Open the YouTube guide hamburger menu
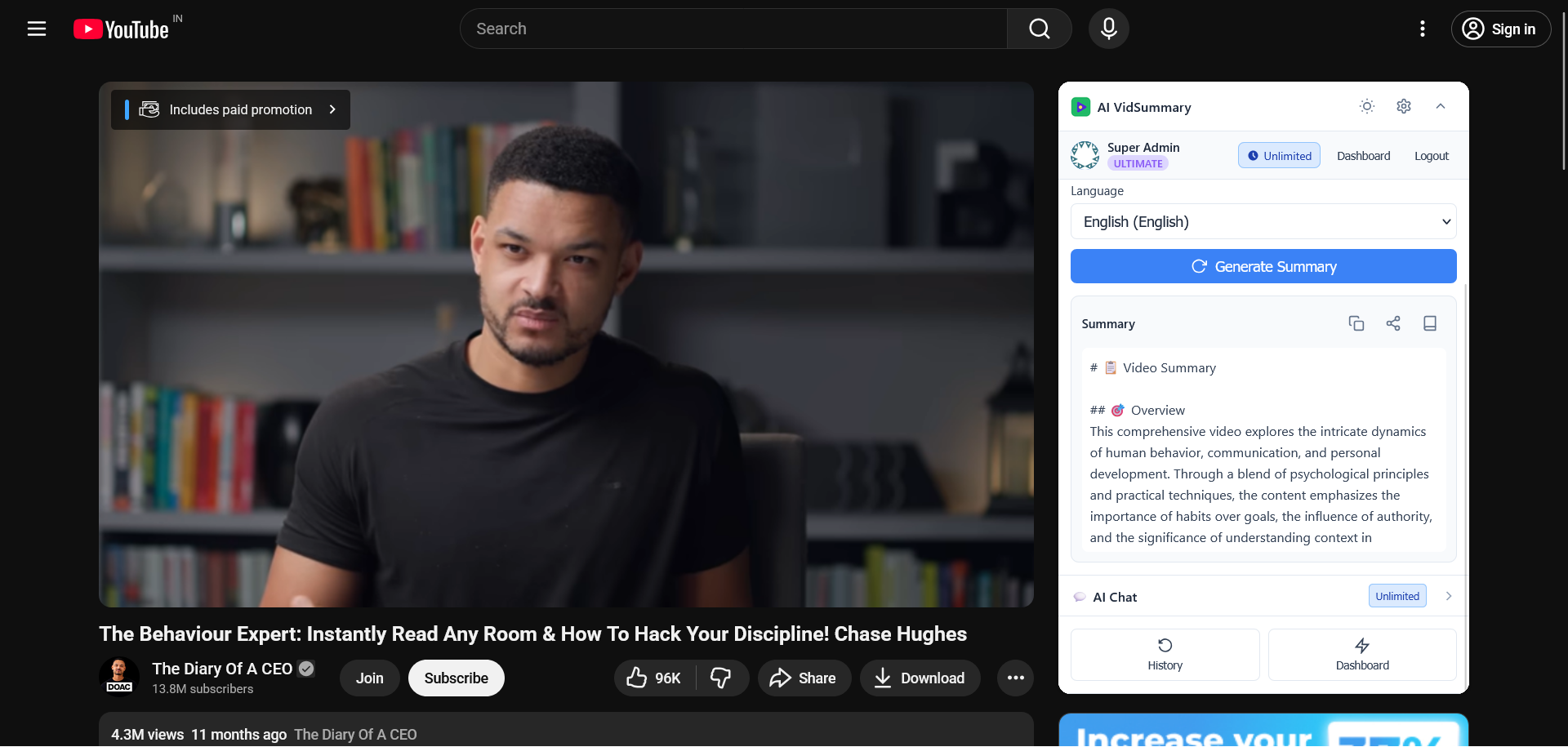 [x=37, y=29]
